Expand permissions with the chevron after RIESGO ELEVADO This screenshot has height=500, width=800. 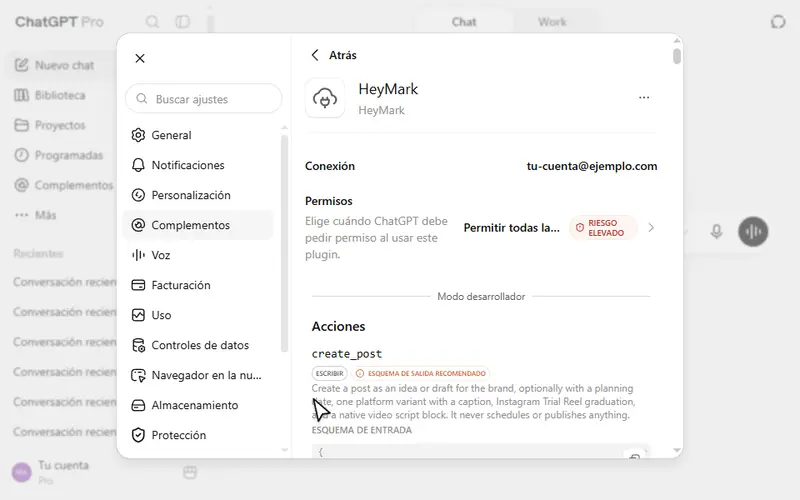[651, 228]
